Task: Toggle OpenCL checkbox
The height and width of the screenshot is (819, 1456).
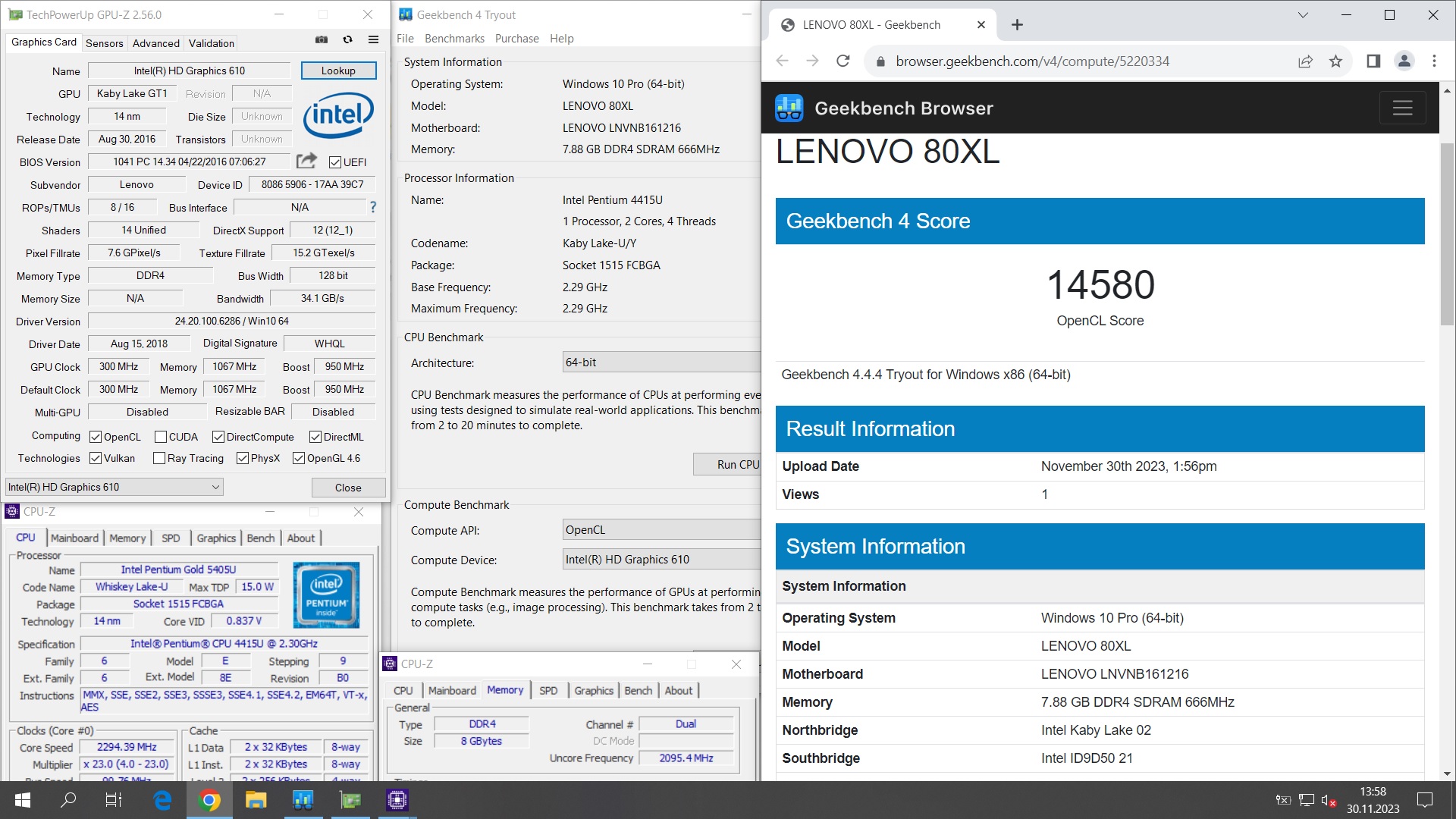Action: click(96, 437)
